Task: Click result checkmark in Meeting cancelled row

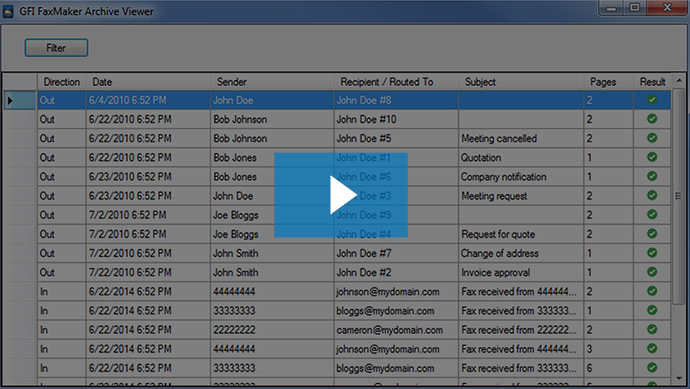Action: point(652,138)
